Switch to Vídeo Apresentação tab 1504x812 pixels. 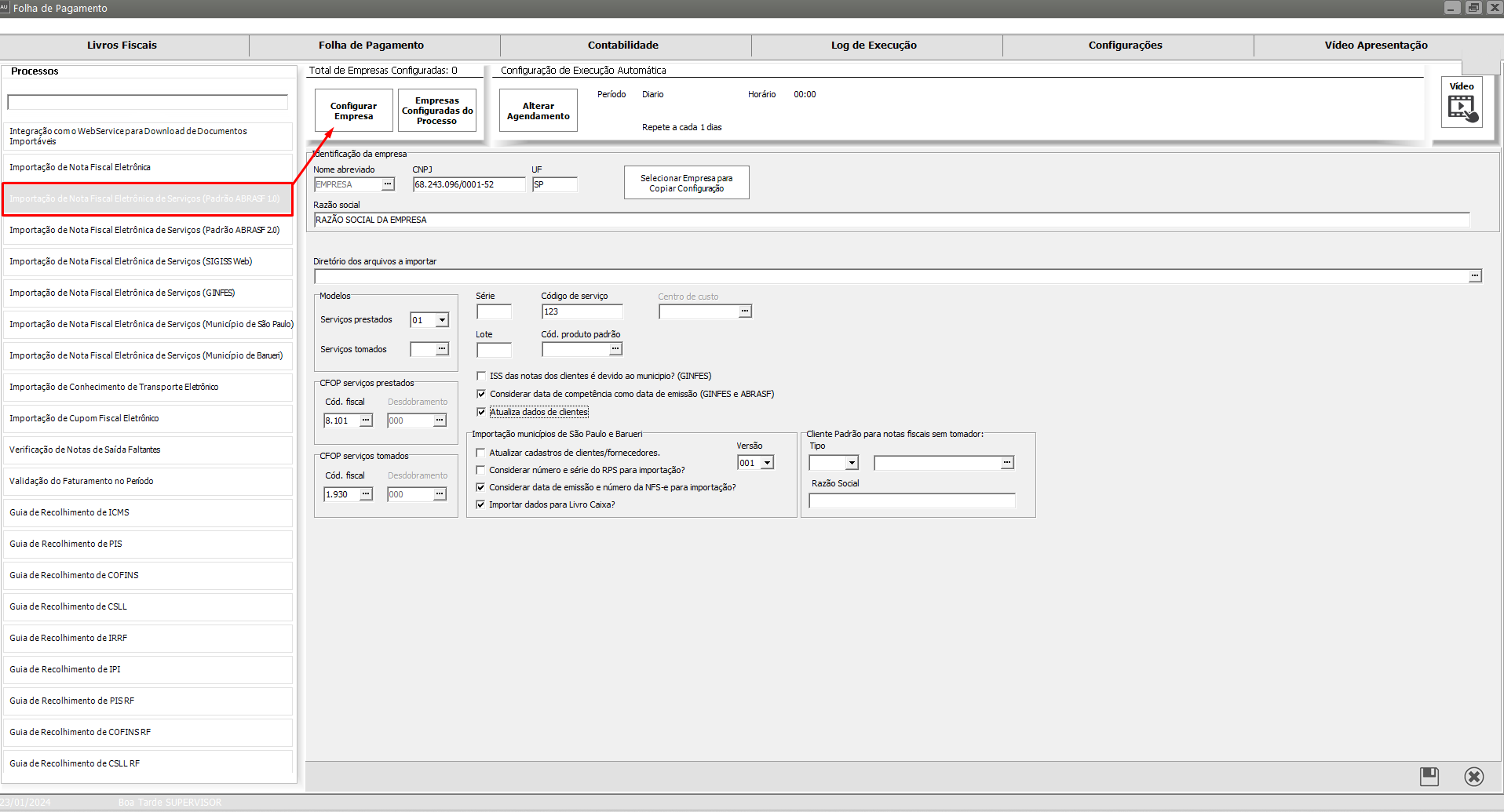tap(1376, 46)
